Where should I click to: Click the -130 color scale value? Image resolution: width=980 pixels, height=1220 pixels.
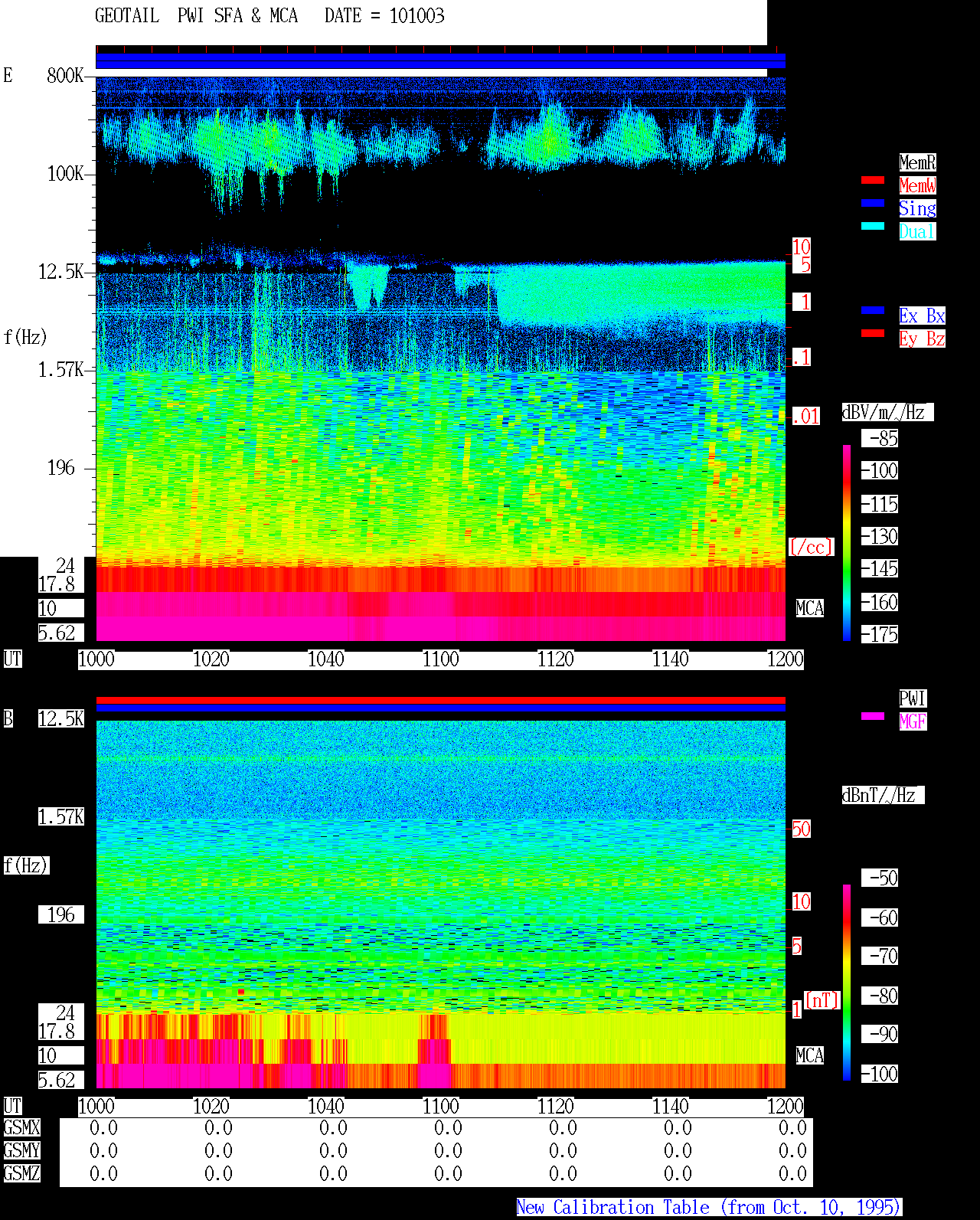[880, 536]
